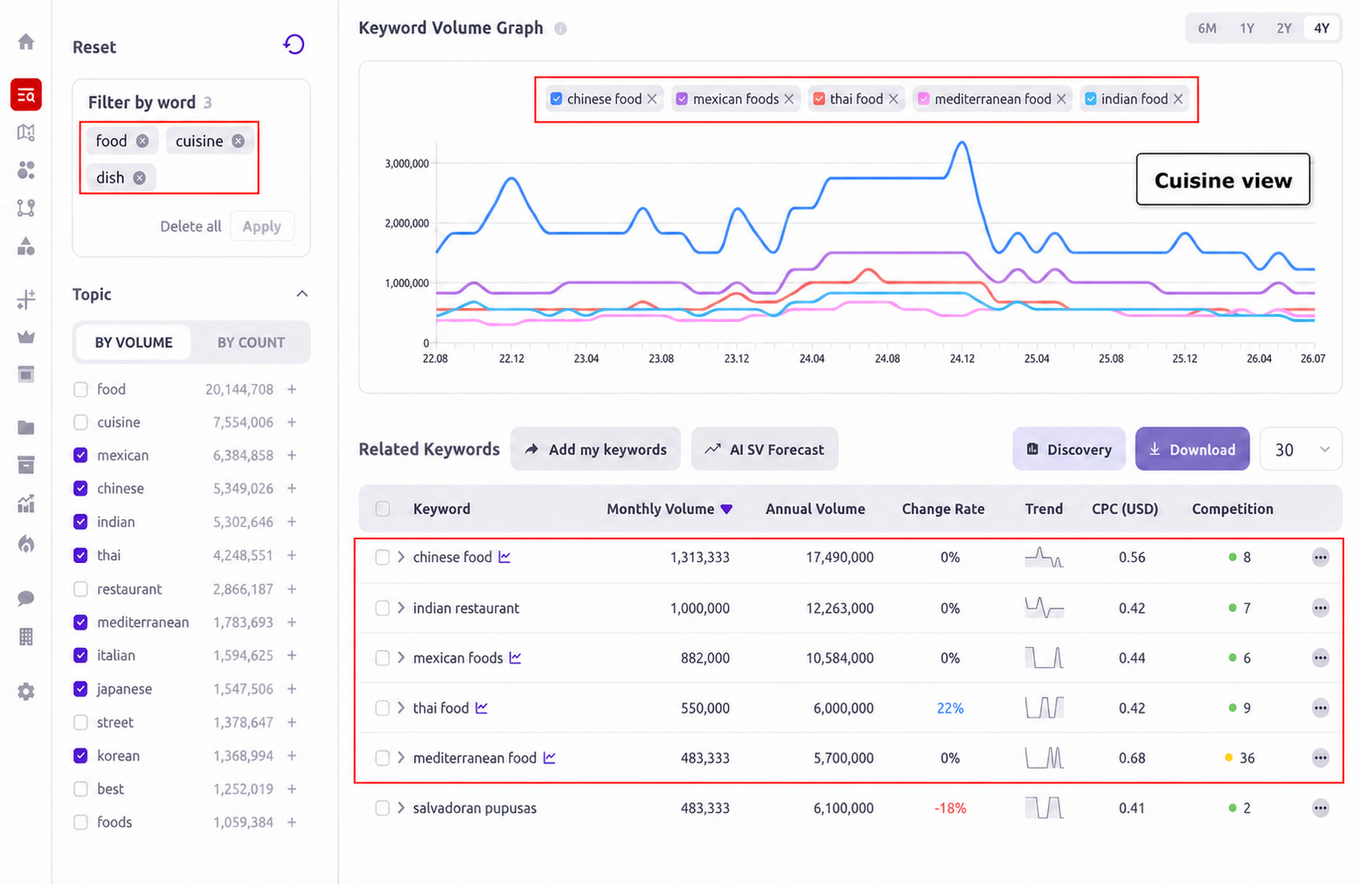
Task: Click the graph icon next to 'chinese food' row
Action: point(505,557)
